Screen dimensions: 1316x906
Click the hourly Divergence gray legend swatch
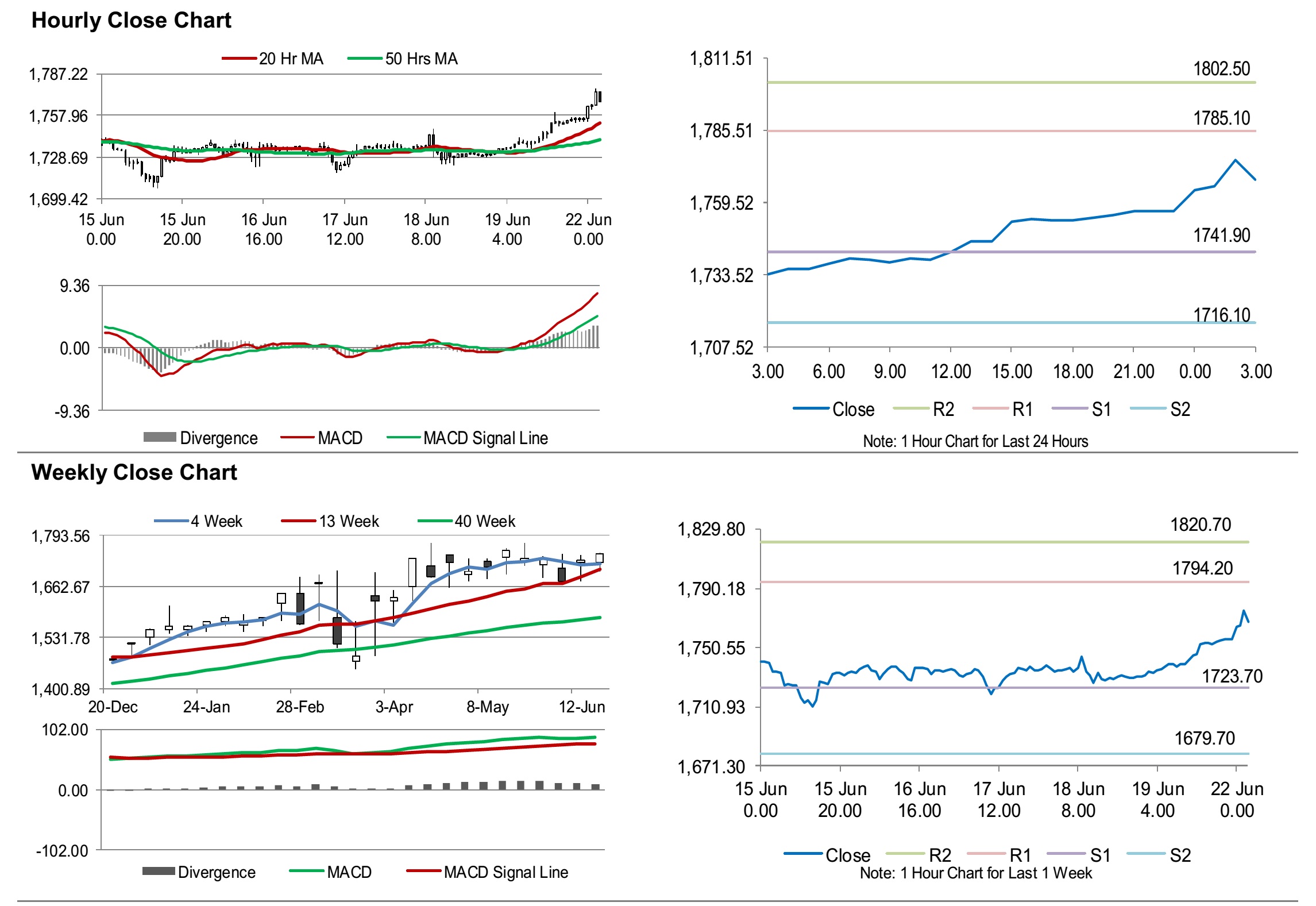click(x=160, y=438)
